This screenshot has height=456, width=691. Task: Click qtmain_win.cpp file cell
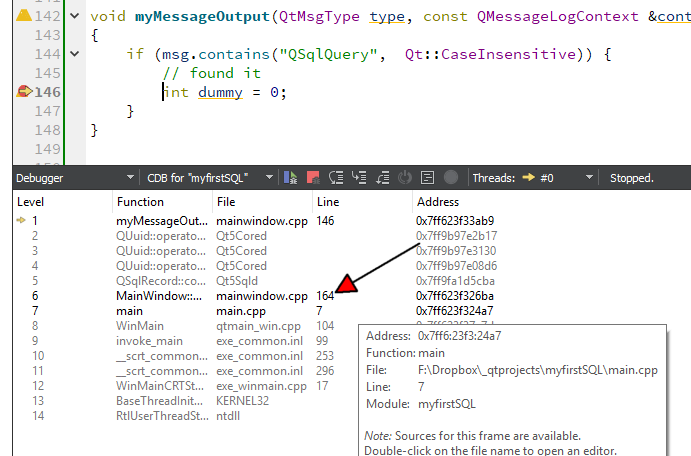[258, 326]
